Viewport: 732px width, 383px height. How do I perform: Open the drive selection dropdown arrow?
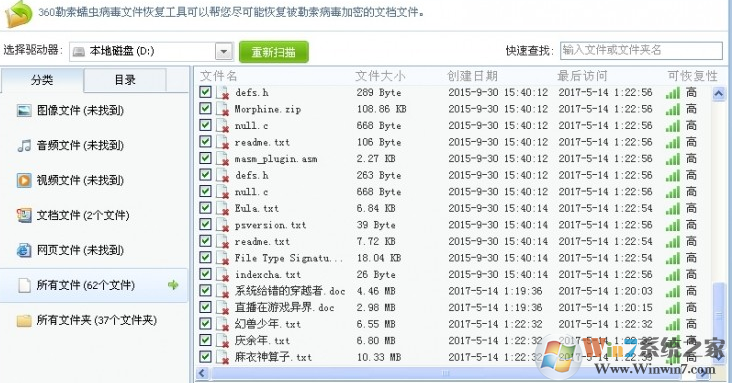(x=224, y=51)
